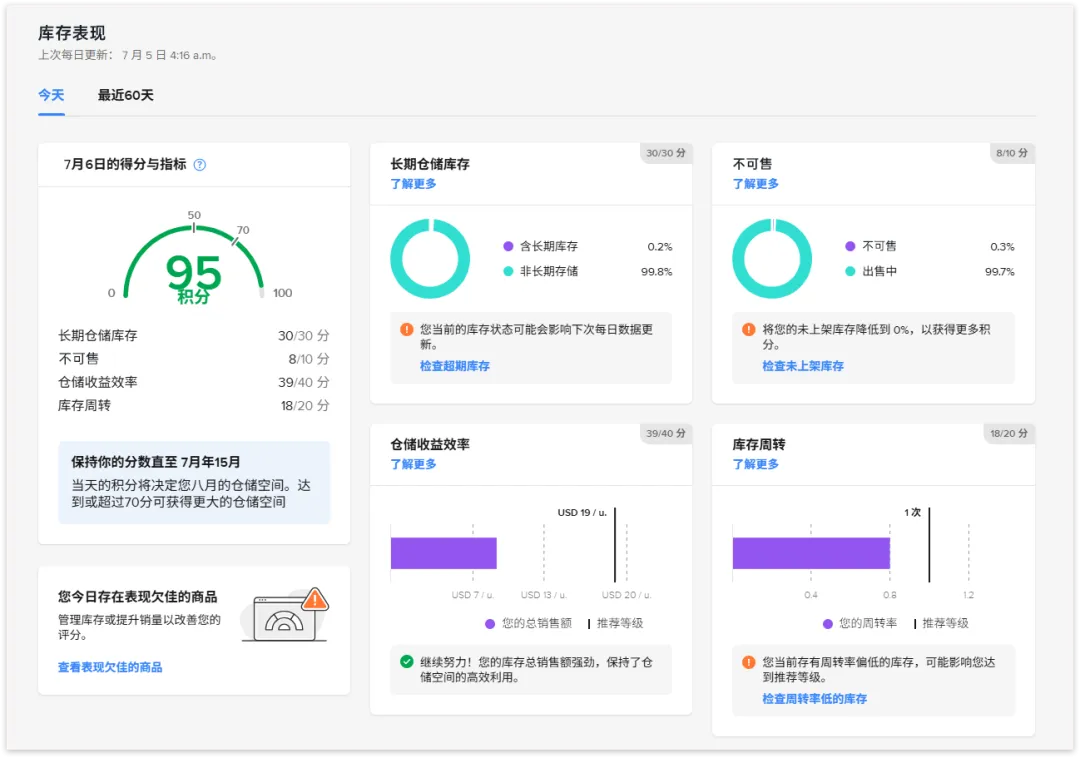Click the 上次每日更新 timestamp text

click(x=127, y=55)
